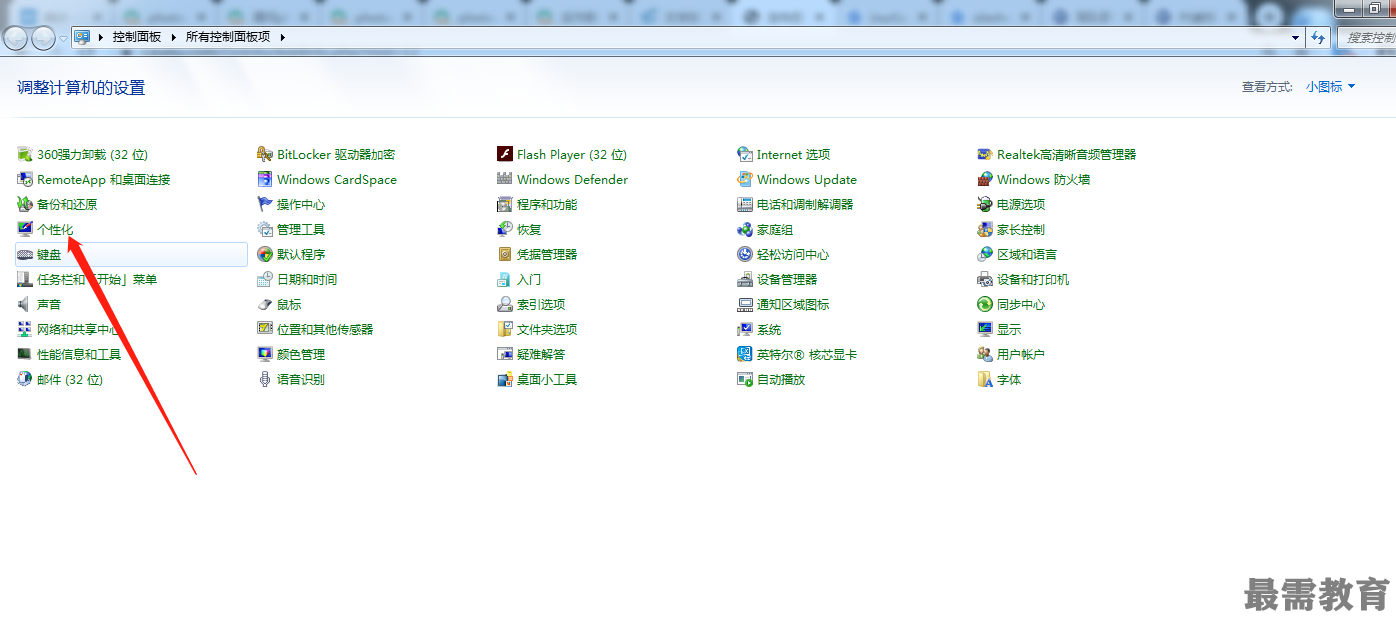The width and height of the screenshot is (1396, 634).
Task: Open the 自动播放 link
Action: tap(781, 379)
